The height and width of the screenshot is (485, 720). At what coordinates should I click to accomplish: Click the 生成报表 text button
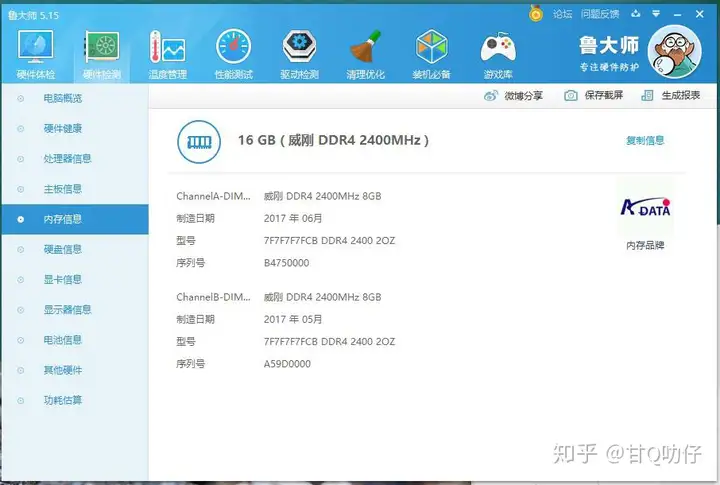(x=681, y=96)
